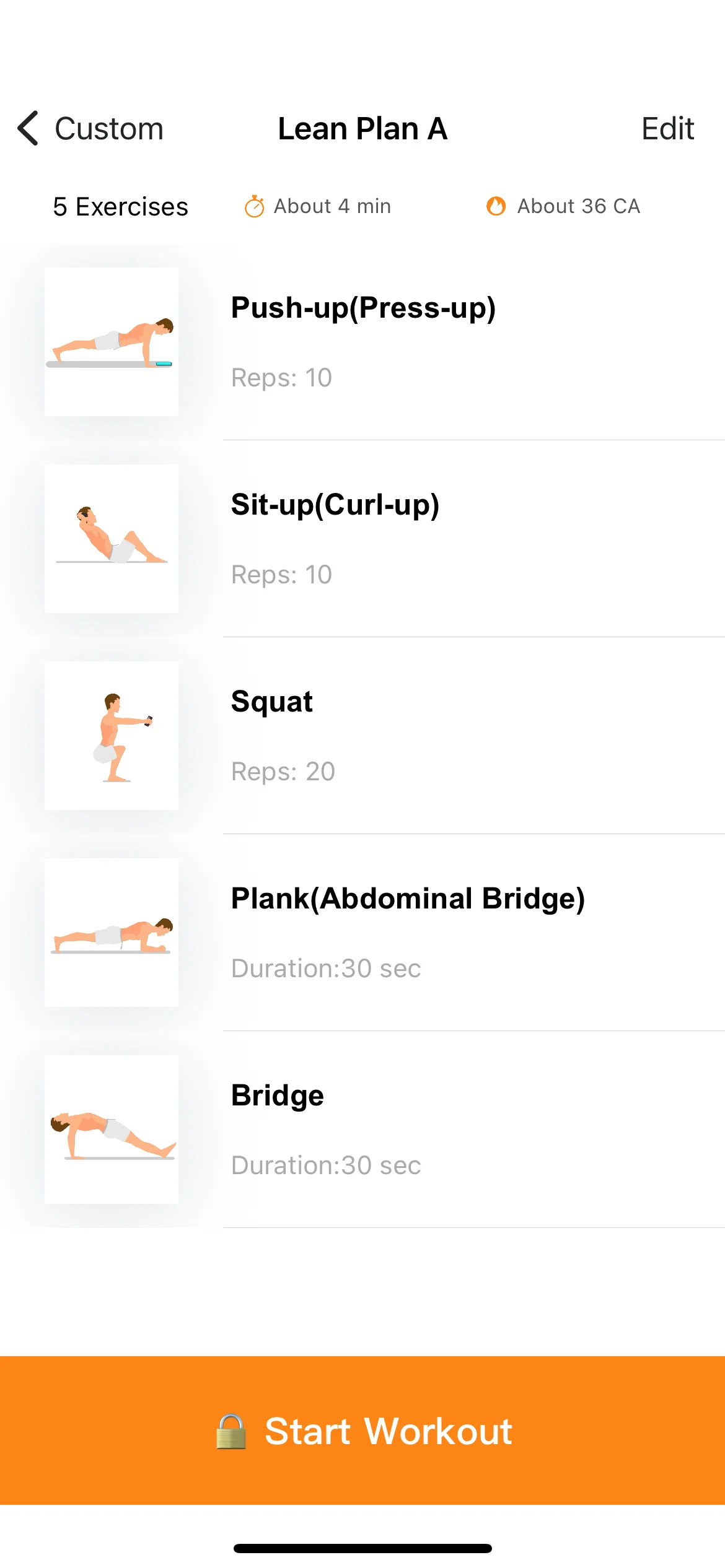Image resolution: width=725 pixels, height=1568 pixels.
Task: Tap the flame calories icon
Action: click(496, 206)
